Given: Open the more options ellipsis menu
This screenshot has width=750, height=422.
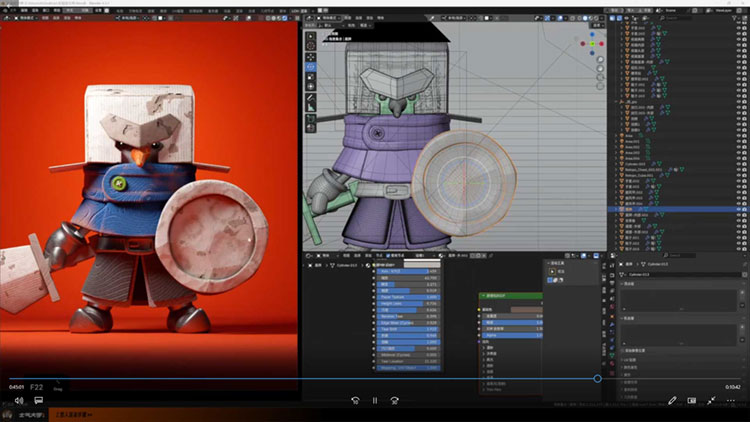Looking at the screenshot, I should click(730, 400).
